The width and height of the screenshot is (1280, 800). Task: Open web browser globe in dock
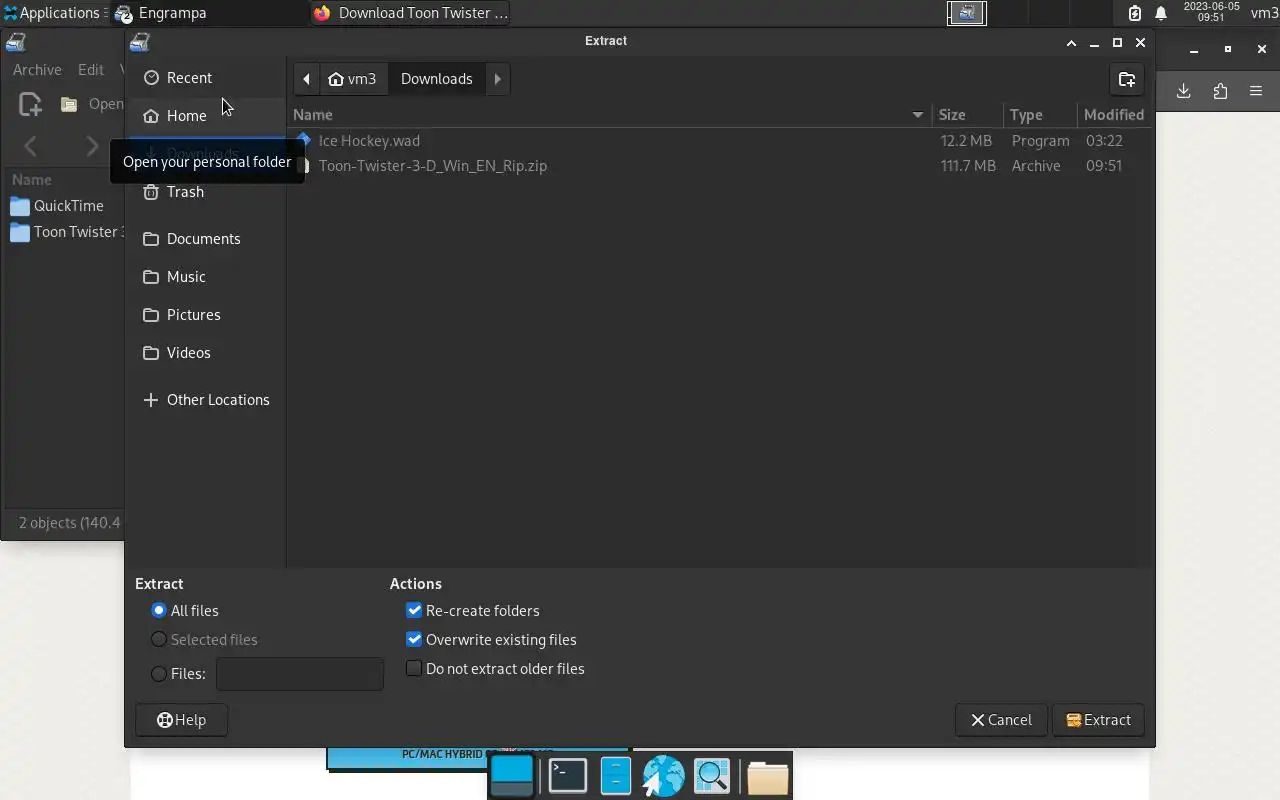click(663, 776)
